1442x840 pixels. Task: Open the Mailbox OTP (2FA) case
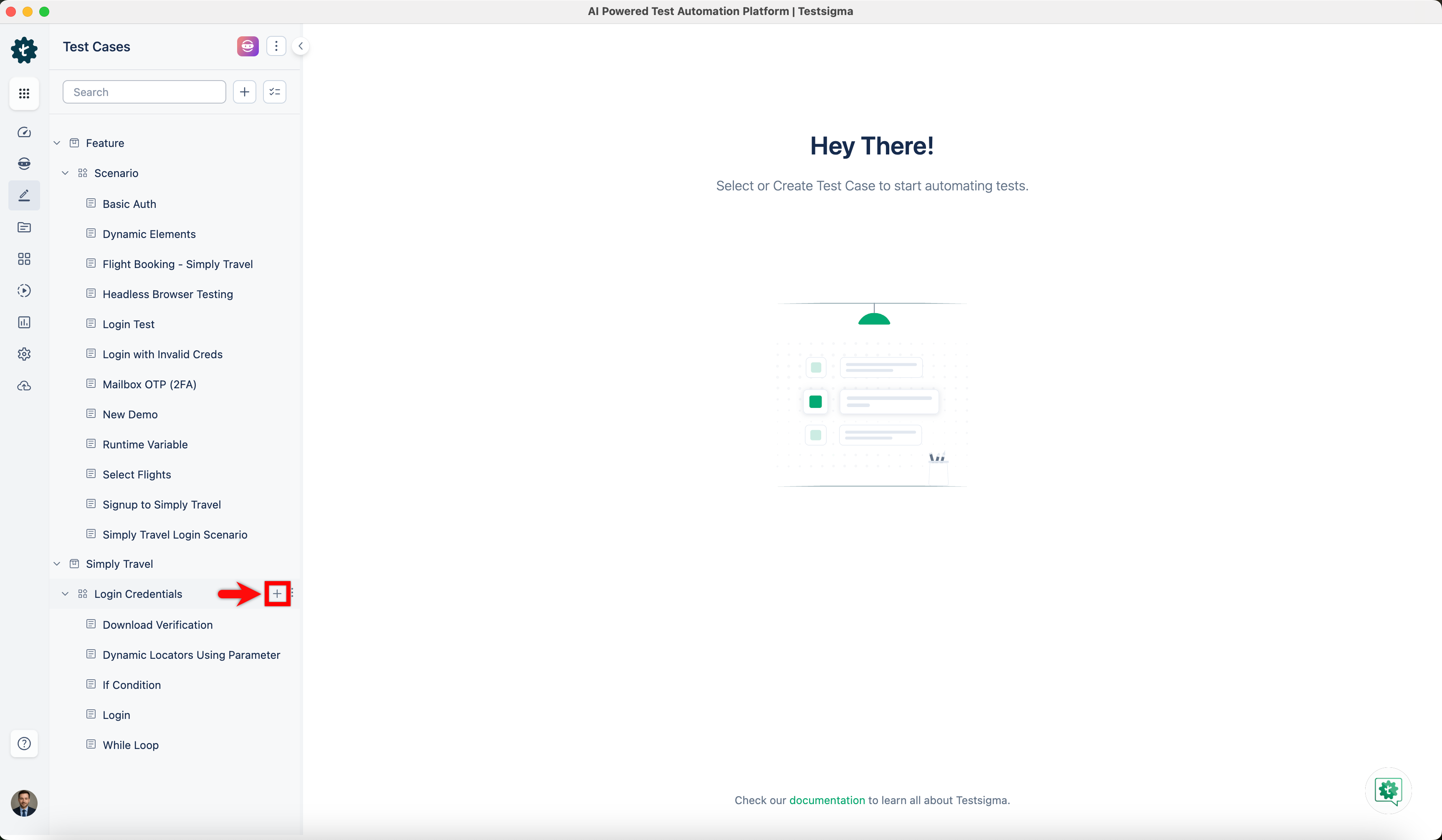pyautogui.click(x=149, y=385)
